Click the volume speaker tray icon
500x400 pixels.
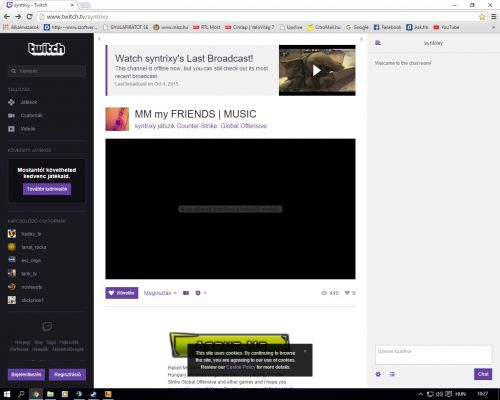tap(439, 394)
